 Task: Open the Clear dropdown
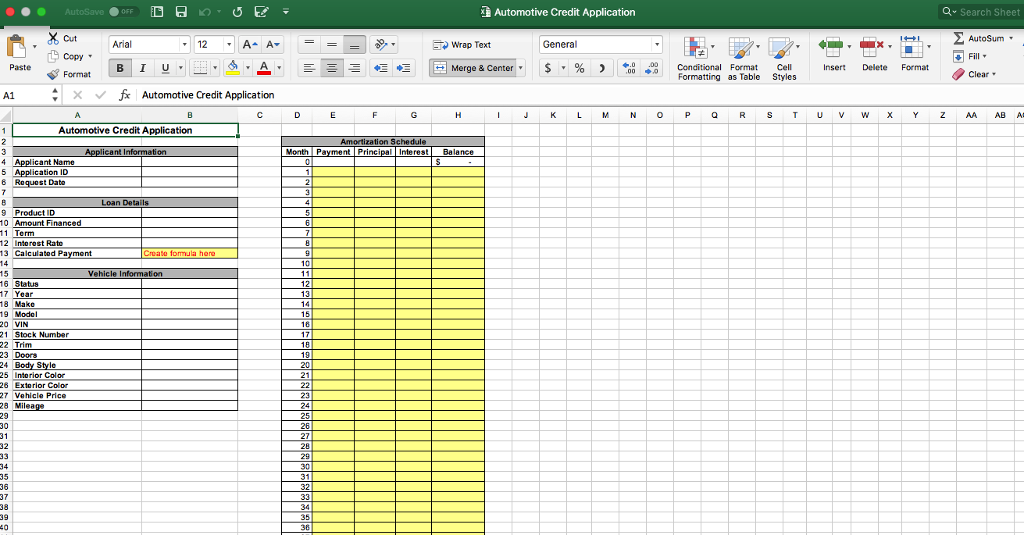click(x=974, y=74)
